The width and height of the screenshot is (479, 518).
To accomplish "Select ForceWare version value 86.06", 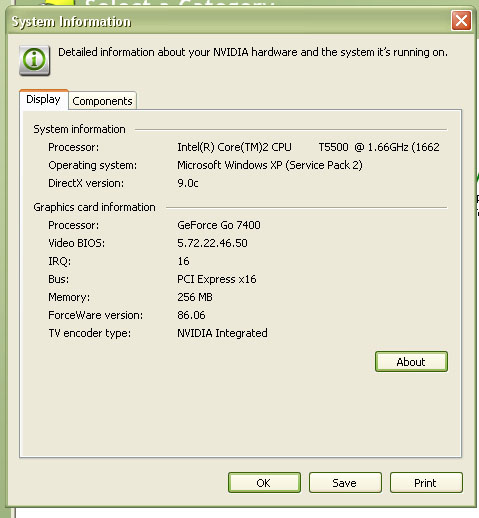I will click(191, 315).
